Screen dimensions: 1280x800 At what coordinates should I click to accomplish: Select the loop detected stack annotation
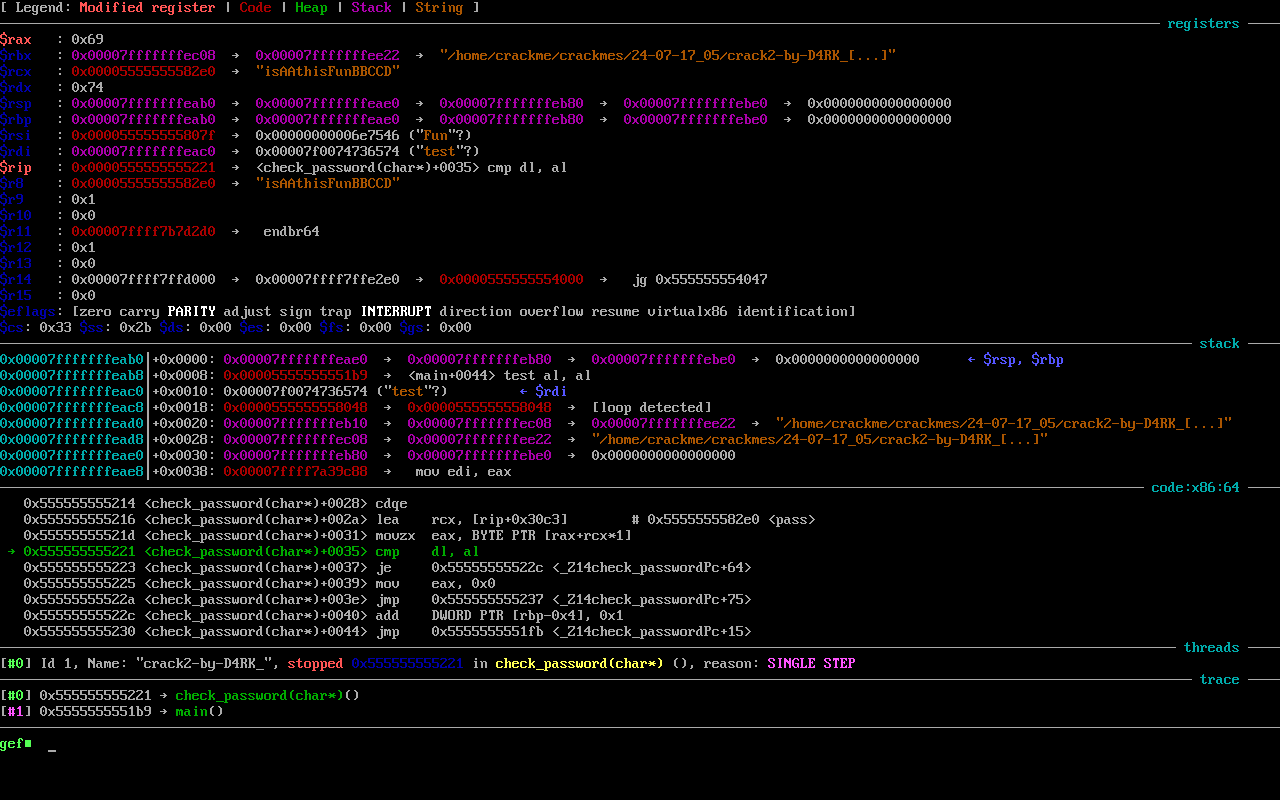click(650, 407)
